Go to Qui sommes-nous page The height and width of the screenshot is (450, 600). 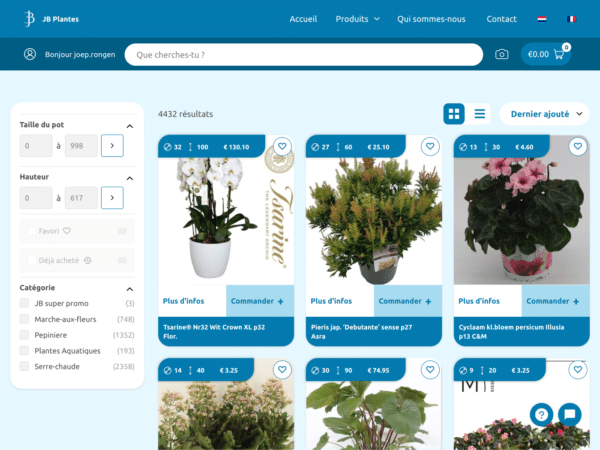(431, 19)
